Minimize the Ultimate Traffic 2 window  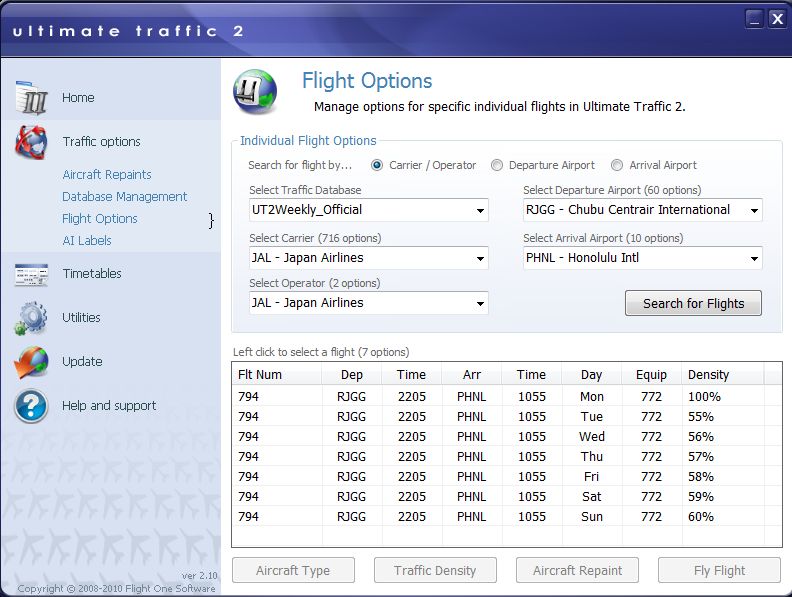[x=754, y=19]
